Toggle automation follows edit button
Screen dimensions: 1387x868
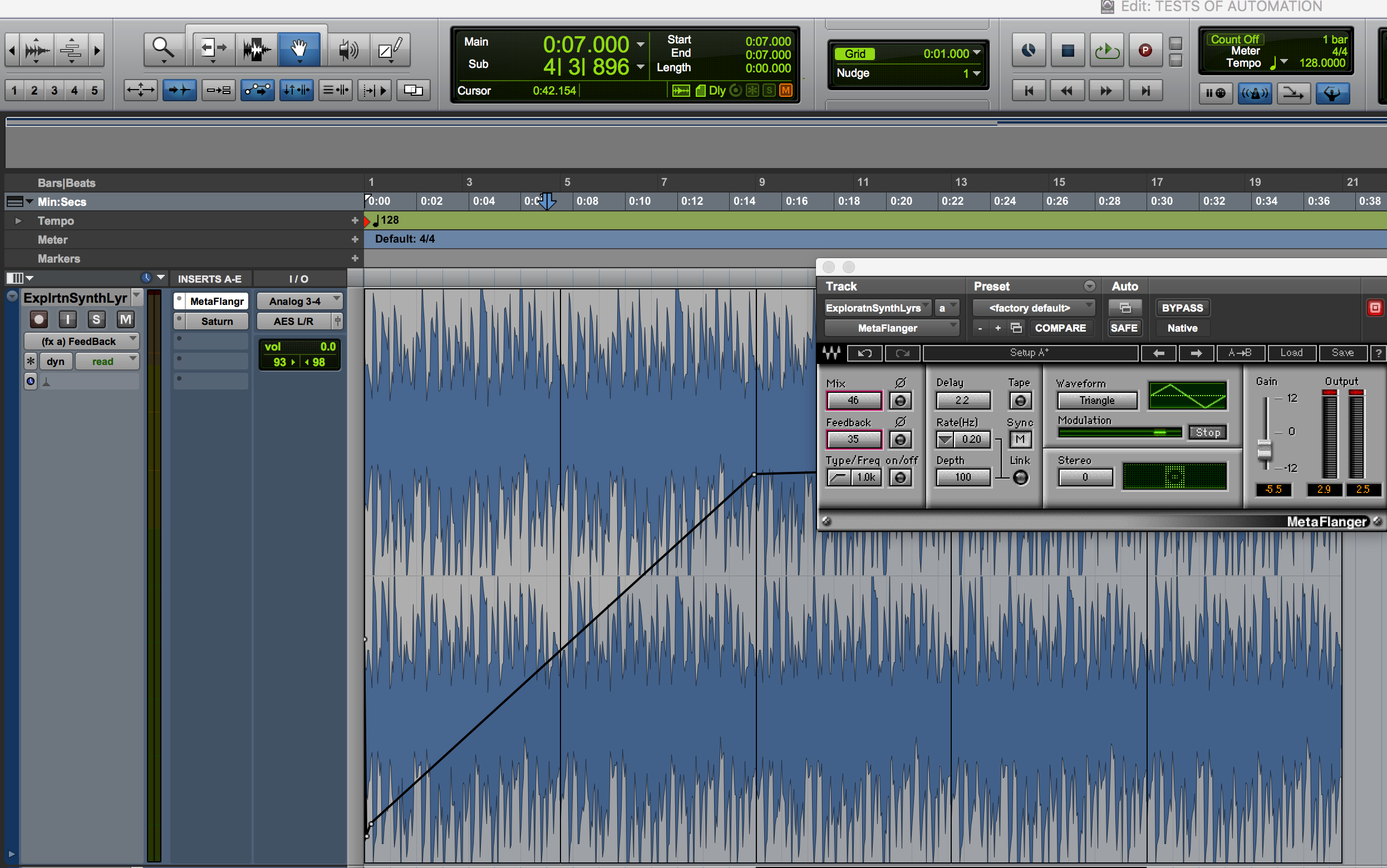(x=257, y=90)
